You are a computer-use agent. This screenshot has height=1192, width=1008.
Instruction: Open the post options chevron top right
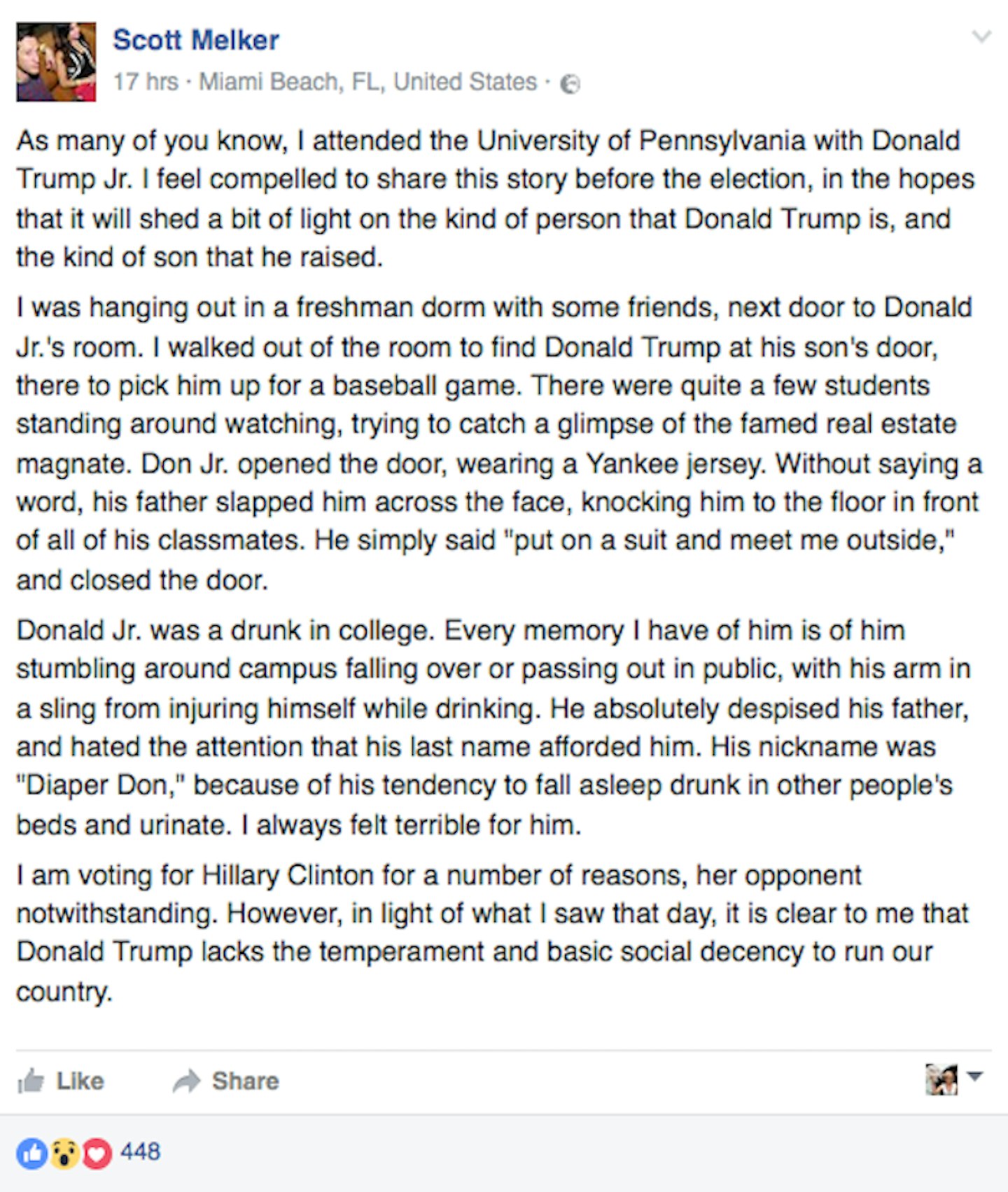click(x=982, y=36)
